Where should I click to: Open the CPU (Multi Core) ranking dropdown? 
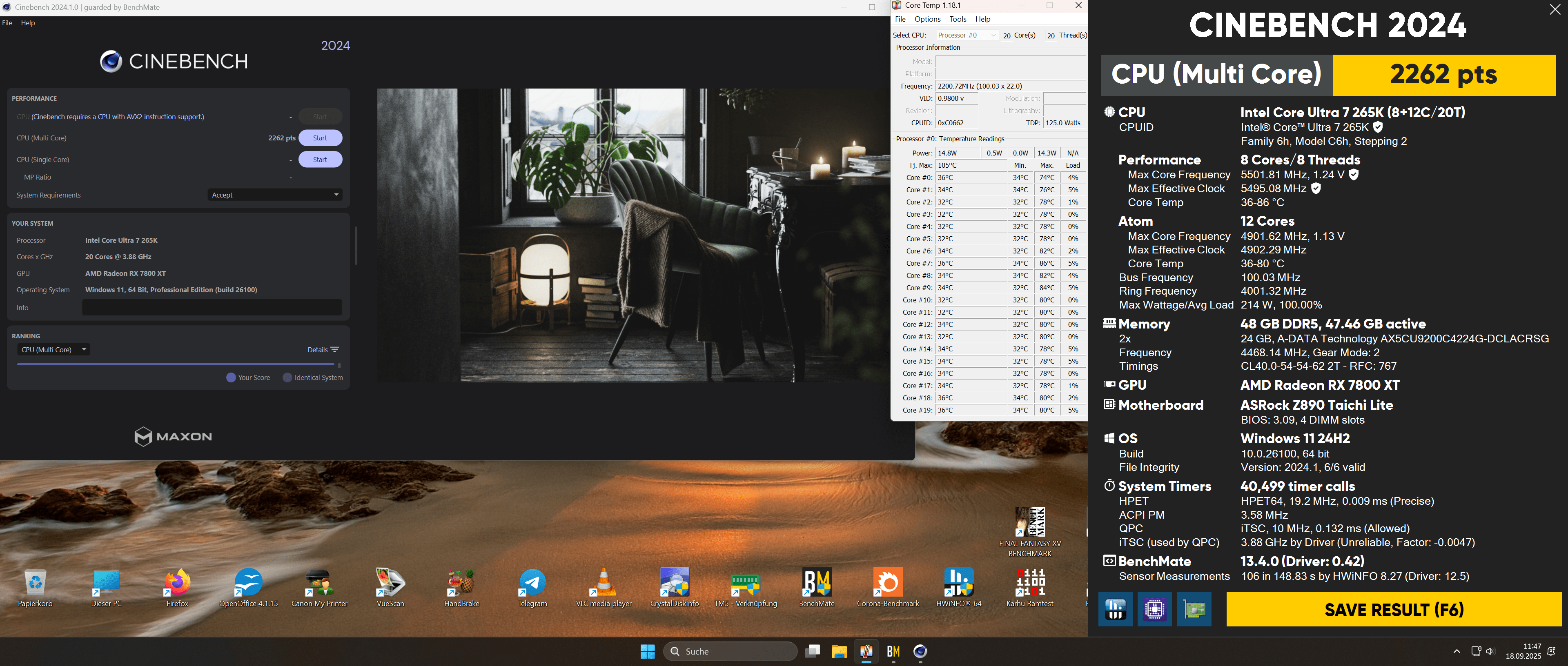tap(53, 350)
